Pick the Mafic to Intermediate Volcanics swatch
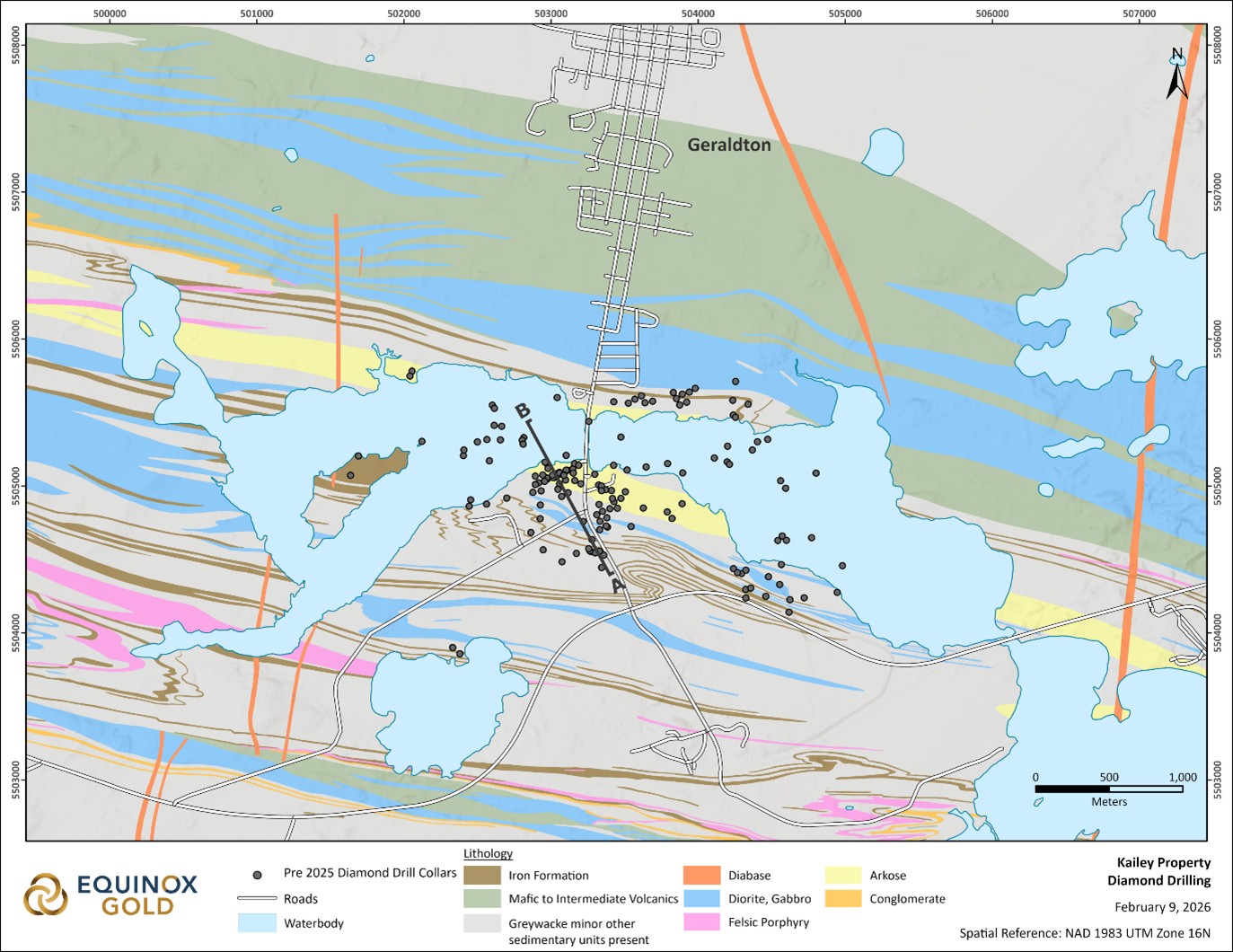 482,898
